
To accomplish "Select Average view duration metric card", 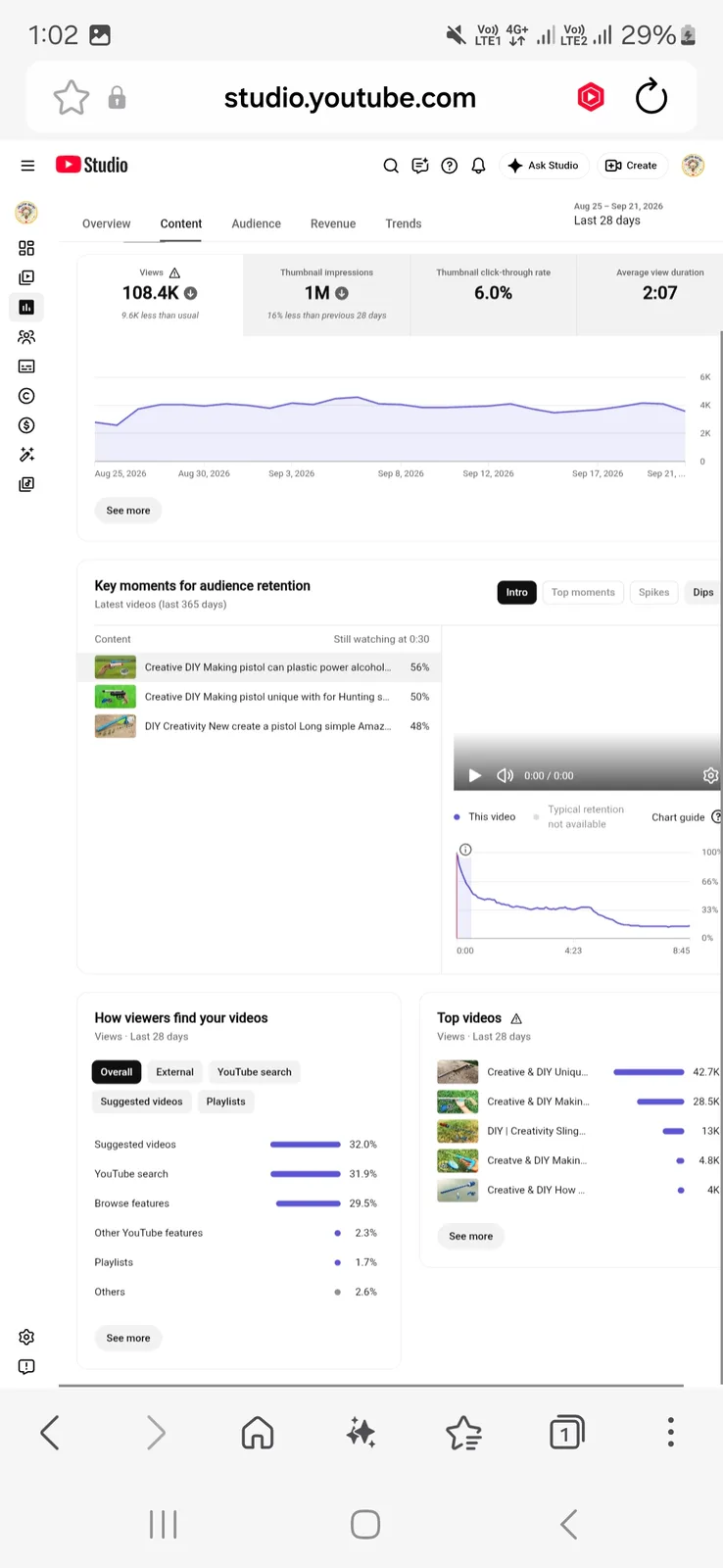I will click(x=650, y=295).
